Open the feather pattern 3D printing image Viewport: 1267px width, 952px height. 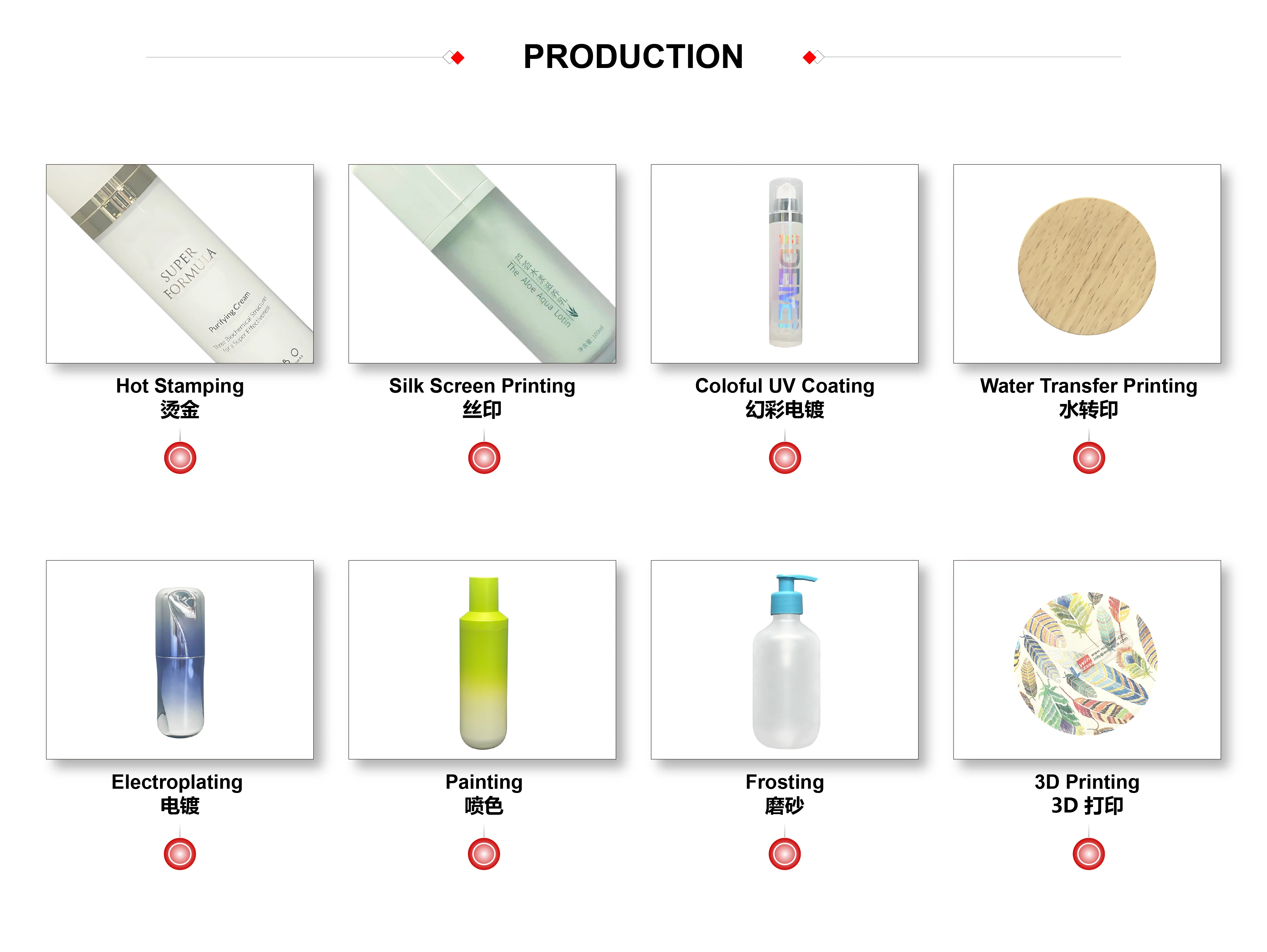click(1087, 659)
